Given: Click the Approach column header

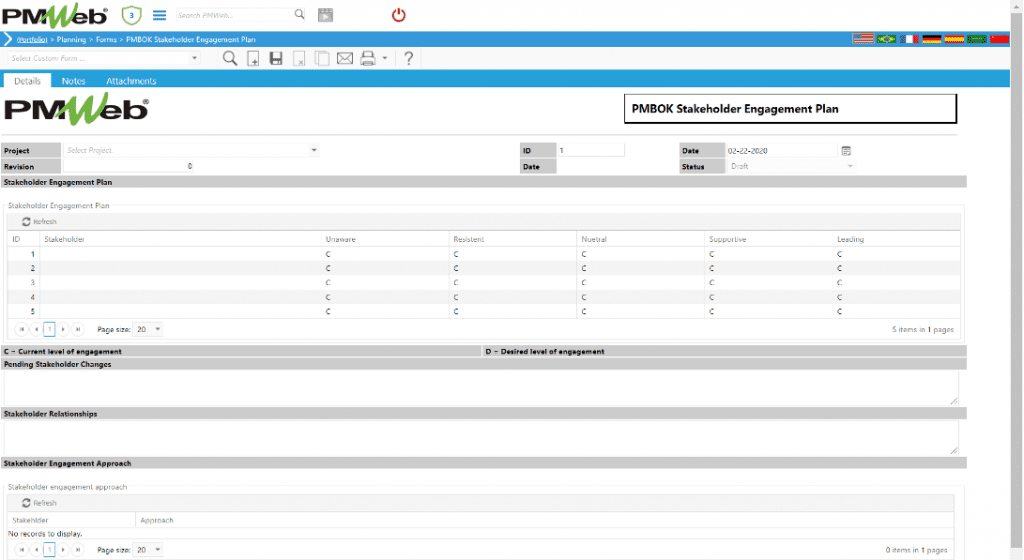Looking at the screenshot, I should (157, 520).
